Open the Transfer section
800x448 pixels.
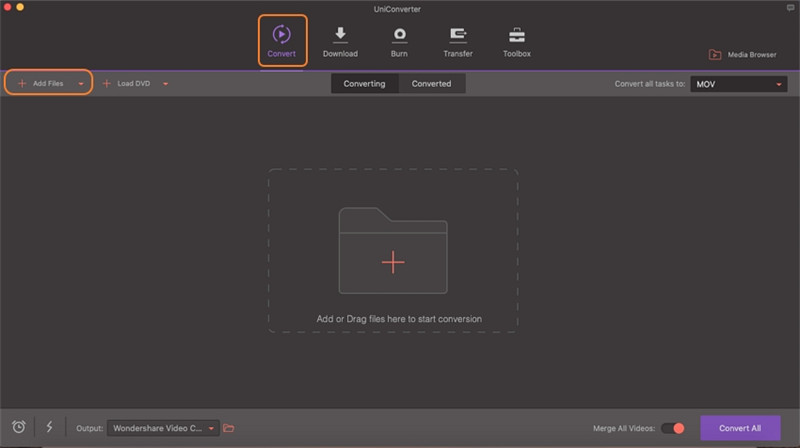(458, 42)
